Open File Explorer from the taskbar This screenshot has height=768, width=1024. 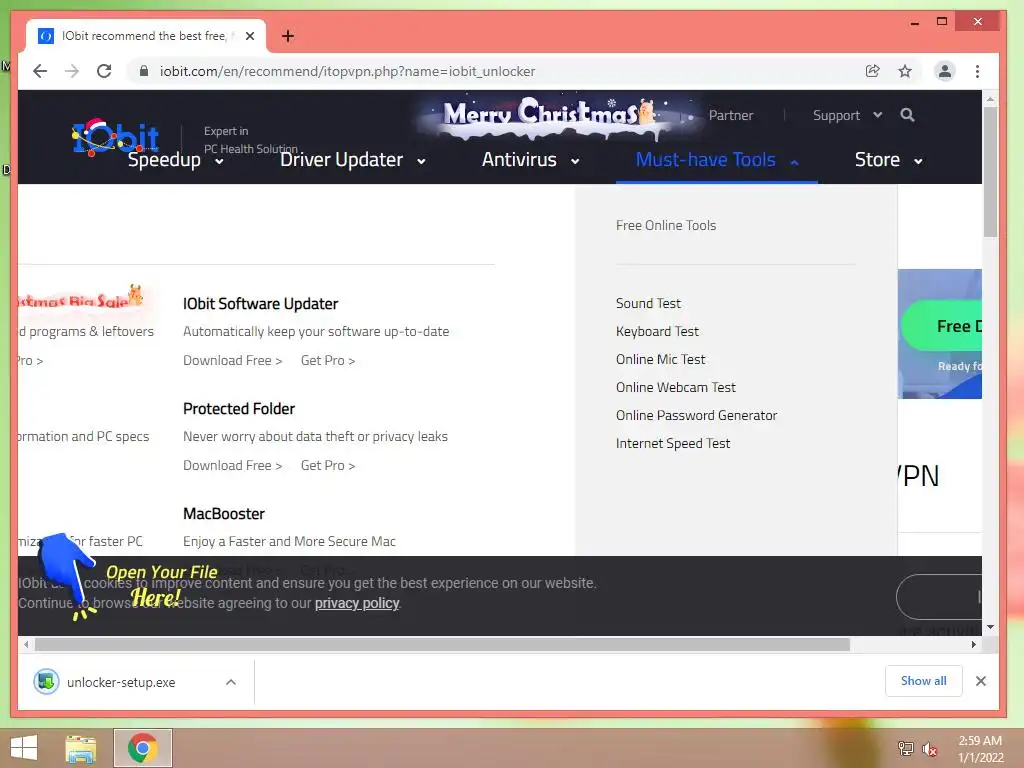[81, 748]
